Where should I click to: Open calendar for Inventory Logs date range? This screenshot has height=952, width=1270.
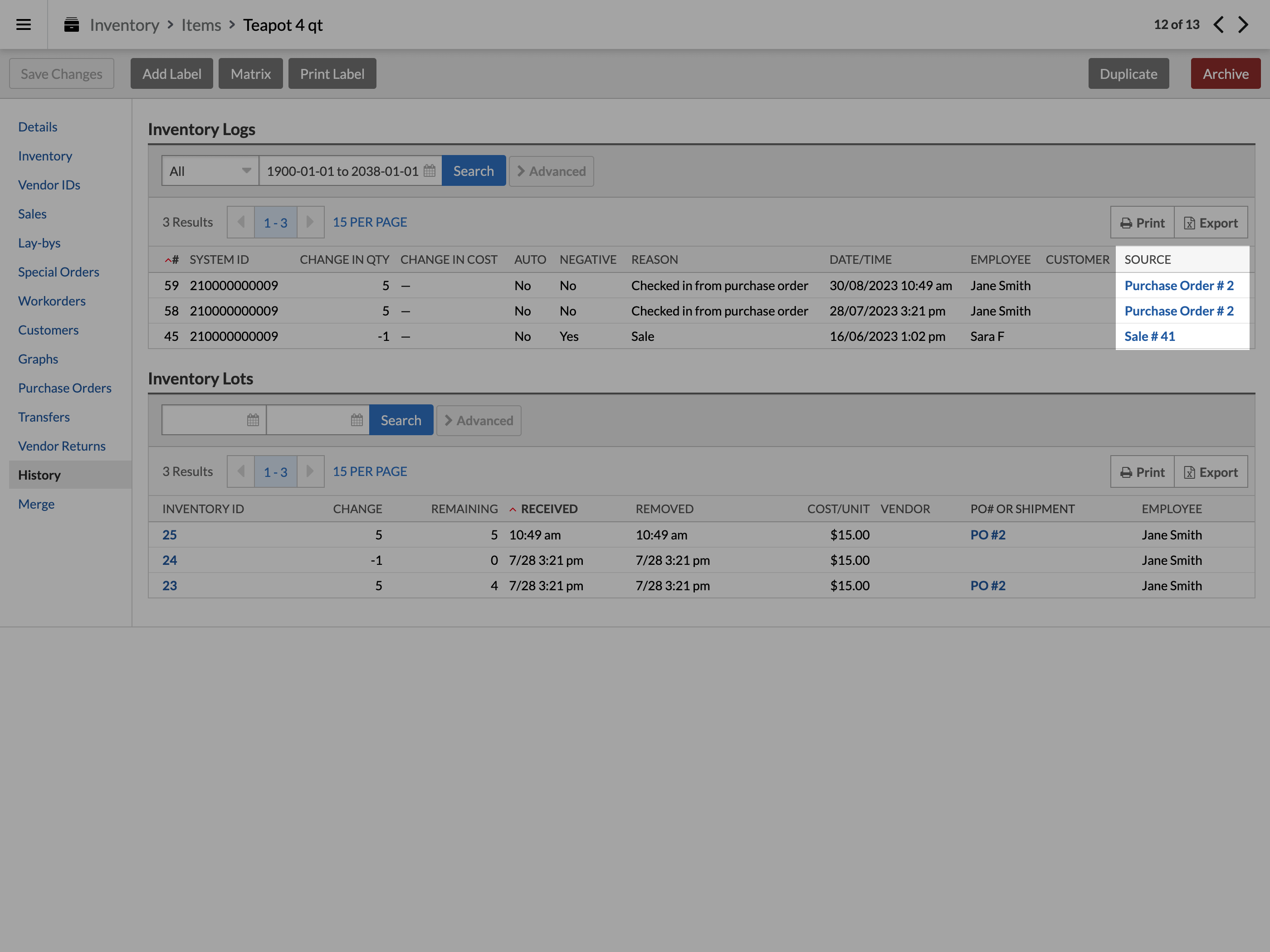pos(430,171)
